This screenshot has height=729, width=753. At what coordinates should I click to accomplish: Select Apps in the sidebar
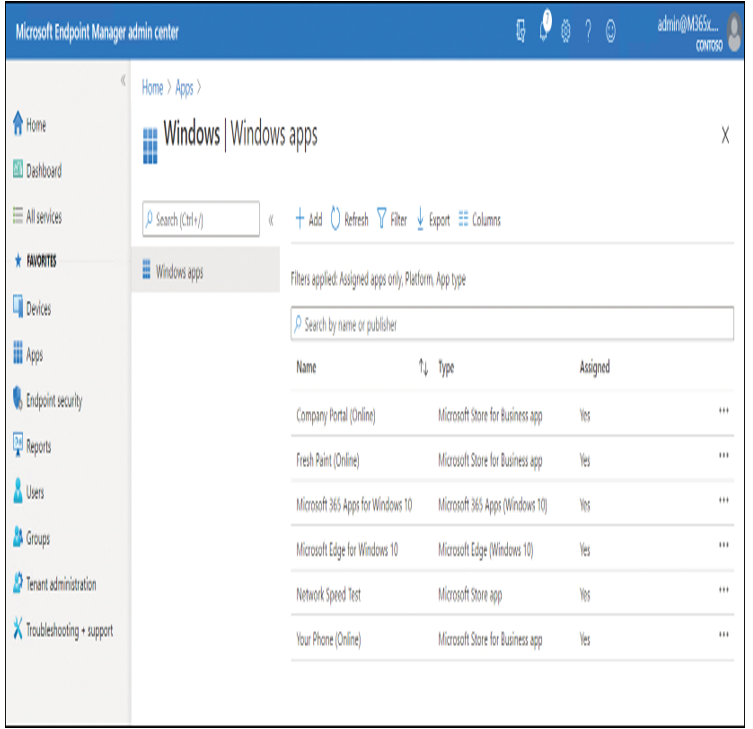click(28, 354)
